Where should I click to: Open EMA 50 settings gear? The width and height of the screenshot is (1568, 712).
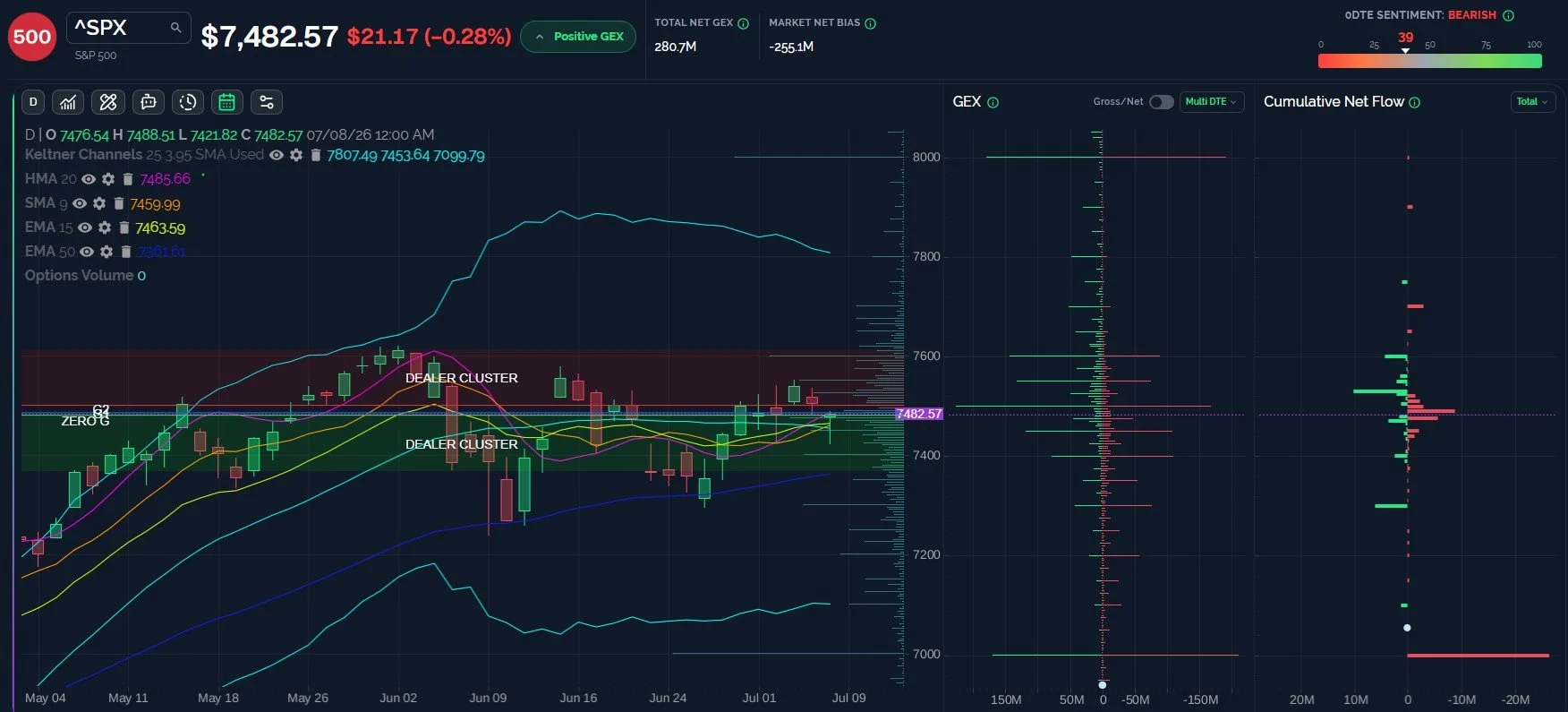pyautogui.click(x=107, y=252)
